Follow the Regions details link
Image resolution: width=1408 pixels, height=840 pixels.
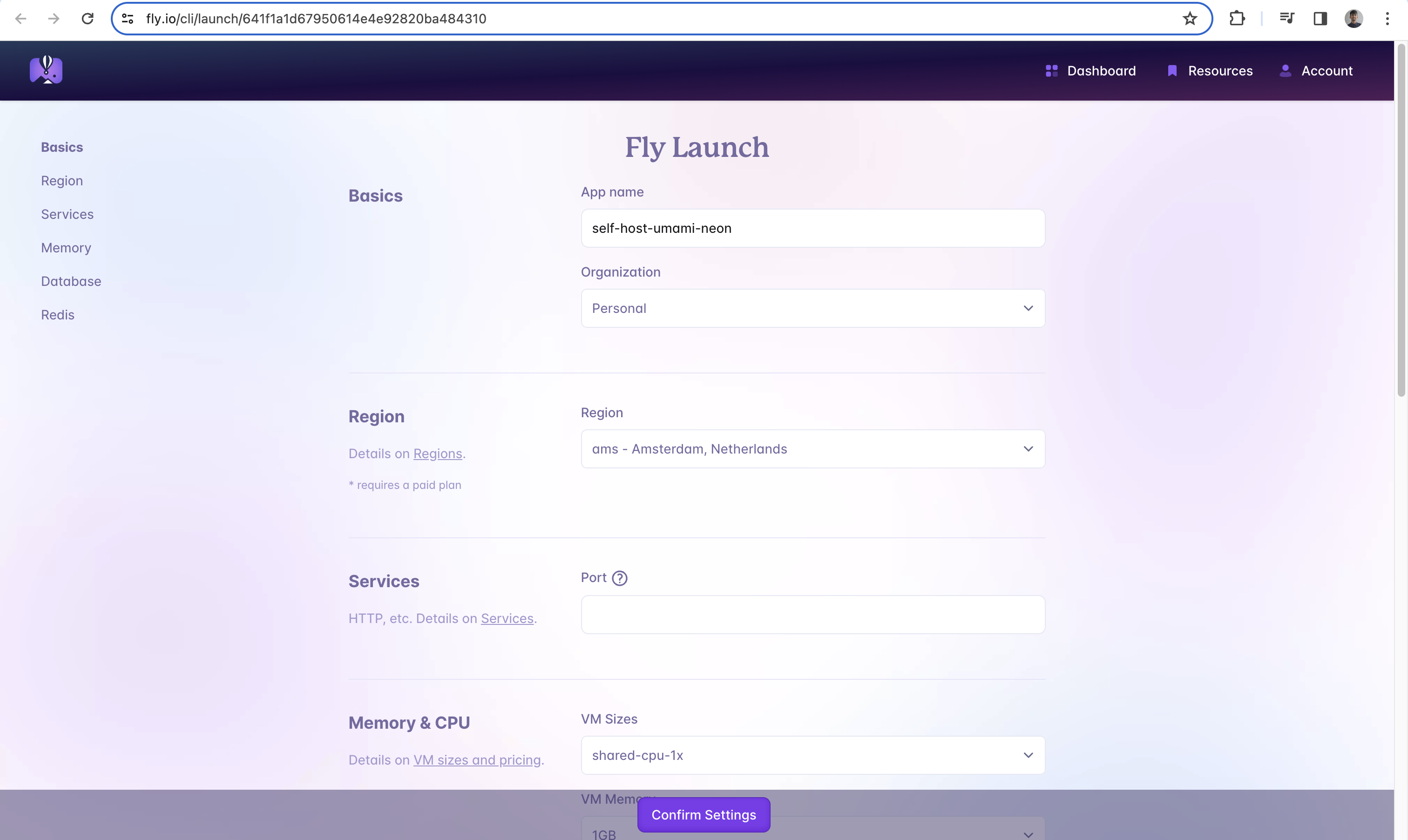438,454
